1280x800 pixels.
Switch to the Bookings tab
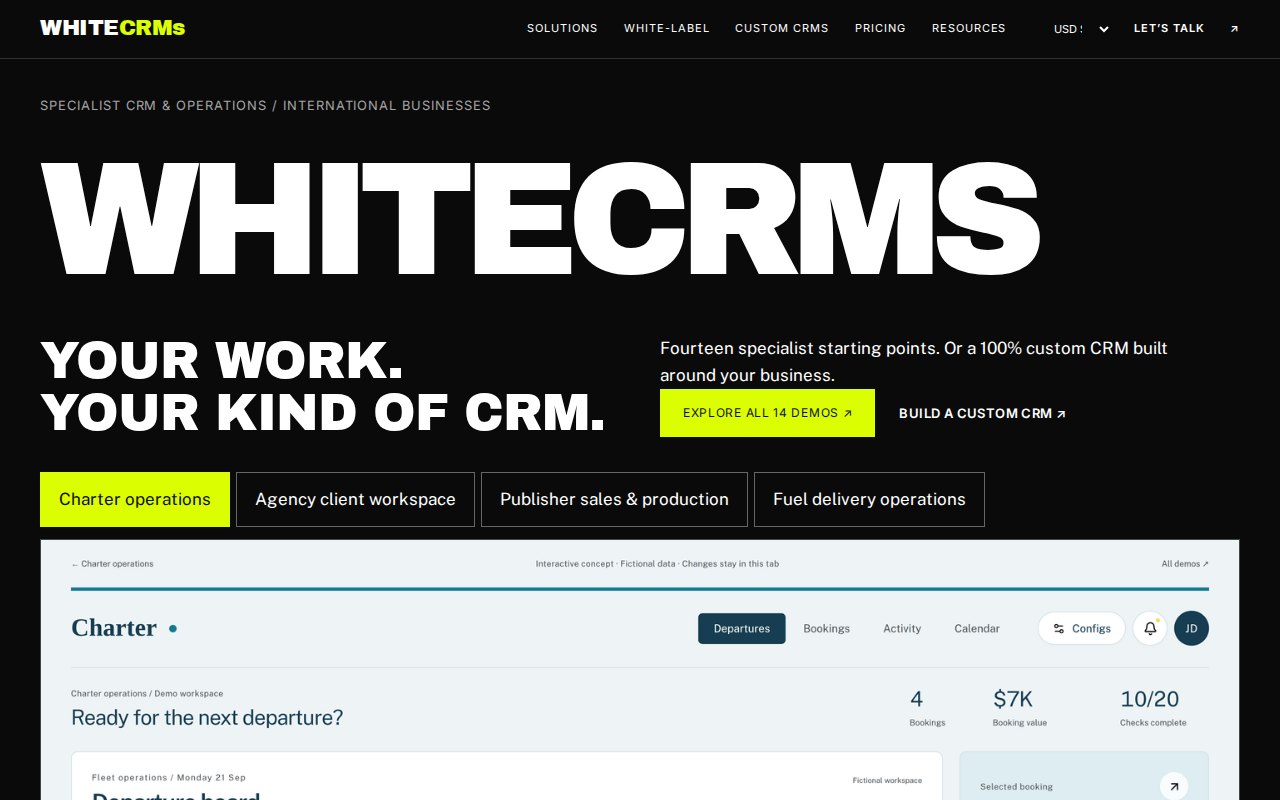[827, 628]
